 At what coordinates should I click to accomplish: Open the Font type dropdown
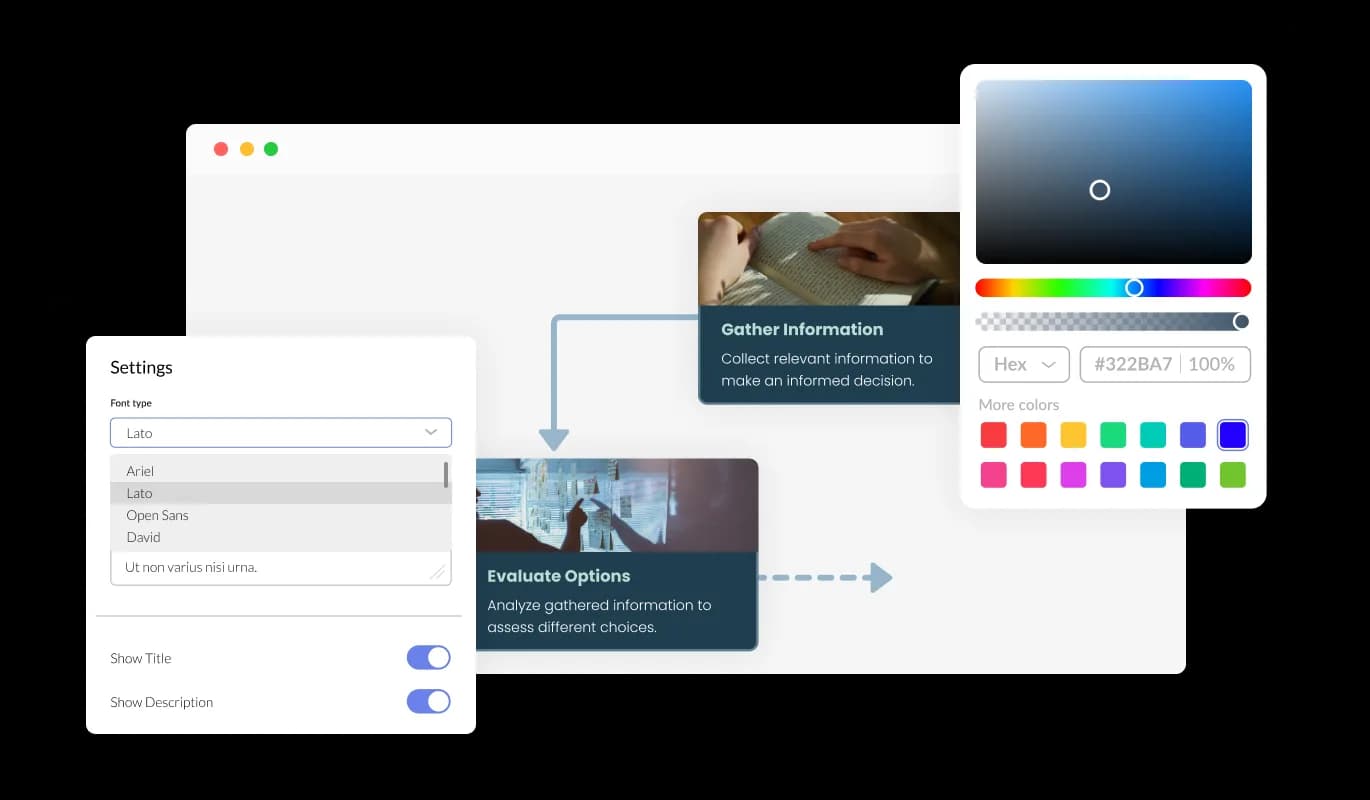click(280, 433)
